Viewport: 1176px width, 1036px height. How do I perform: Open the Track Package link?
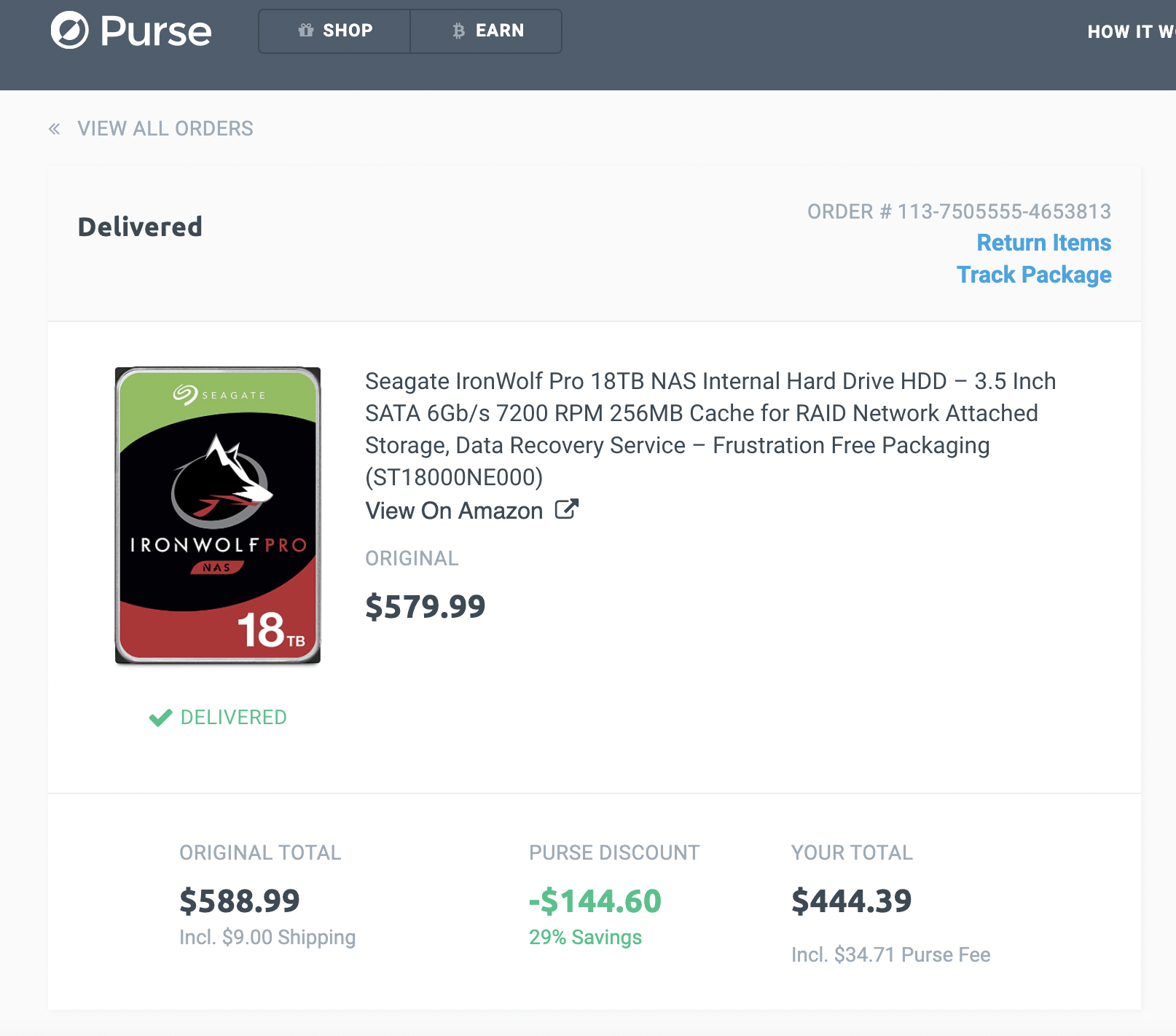pyautogui.click(x=1033, y=275)
